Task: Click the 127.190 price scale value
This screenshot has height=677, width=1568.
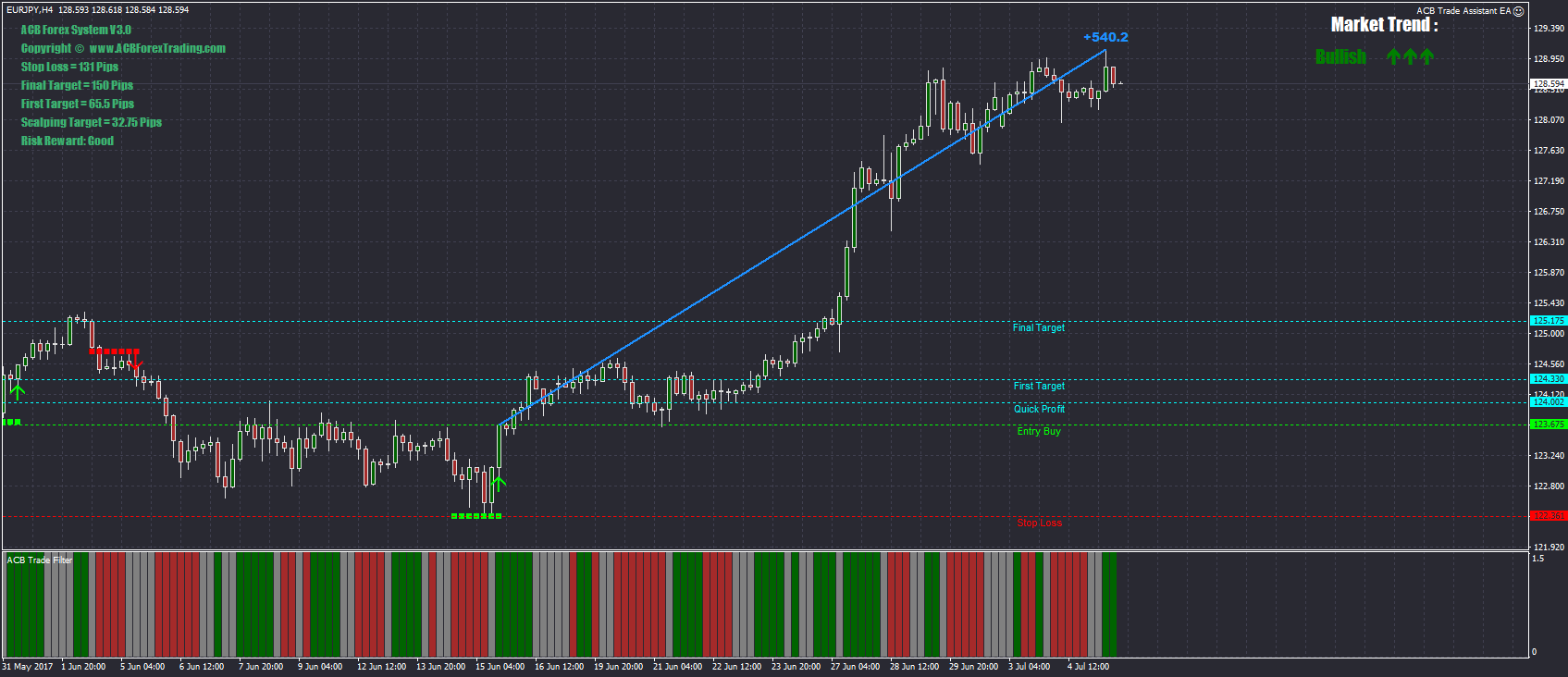Action: point(1549,181)
